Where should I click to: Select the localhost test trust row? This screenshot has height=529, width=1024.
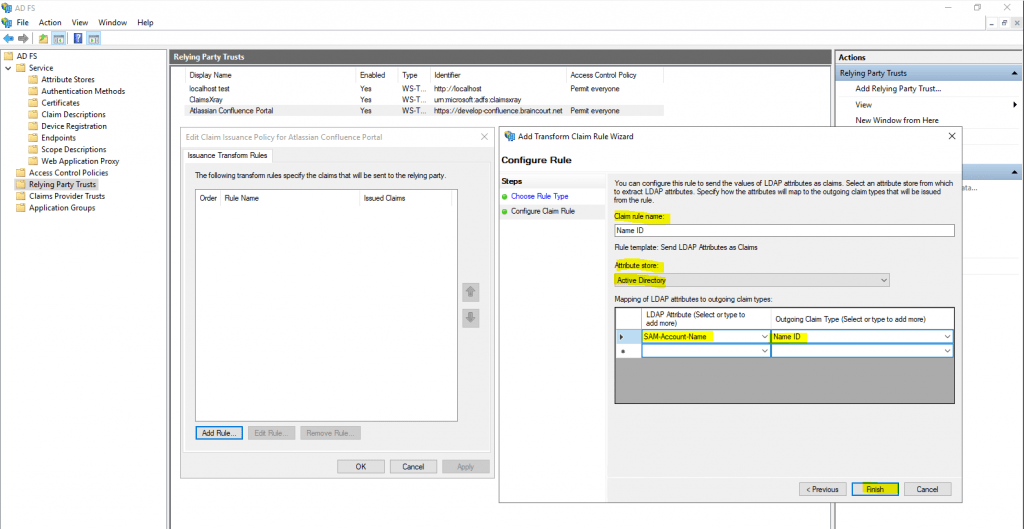coord(424,88)
